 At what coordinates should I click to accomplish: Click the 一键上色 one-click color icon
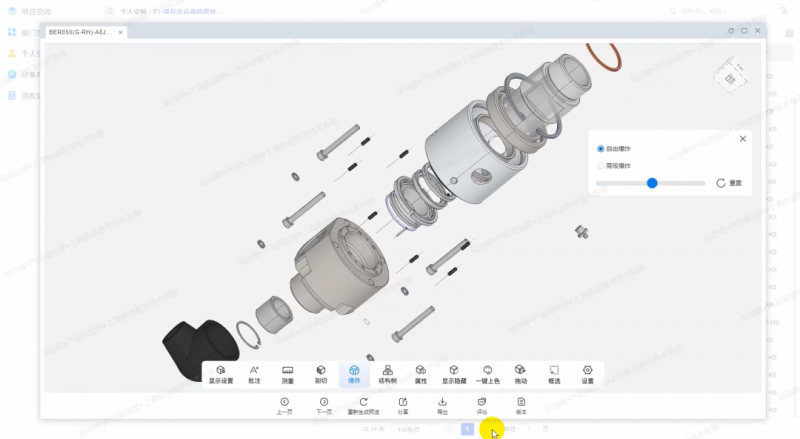[x=488, y=373]
